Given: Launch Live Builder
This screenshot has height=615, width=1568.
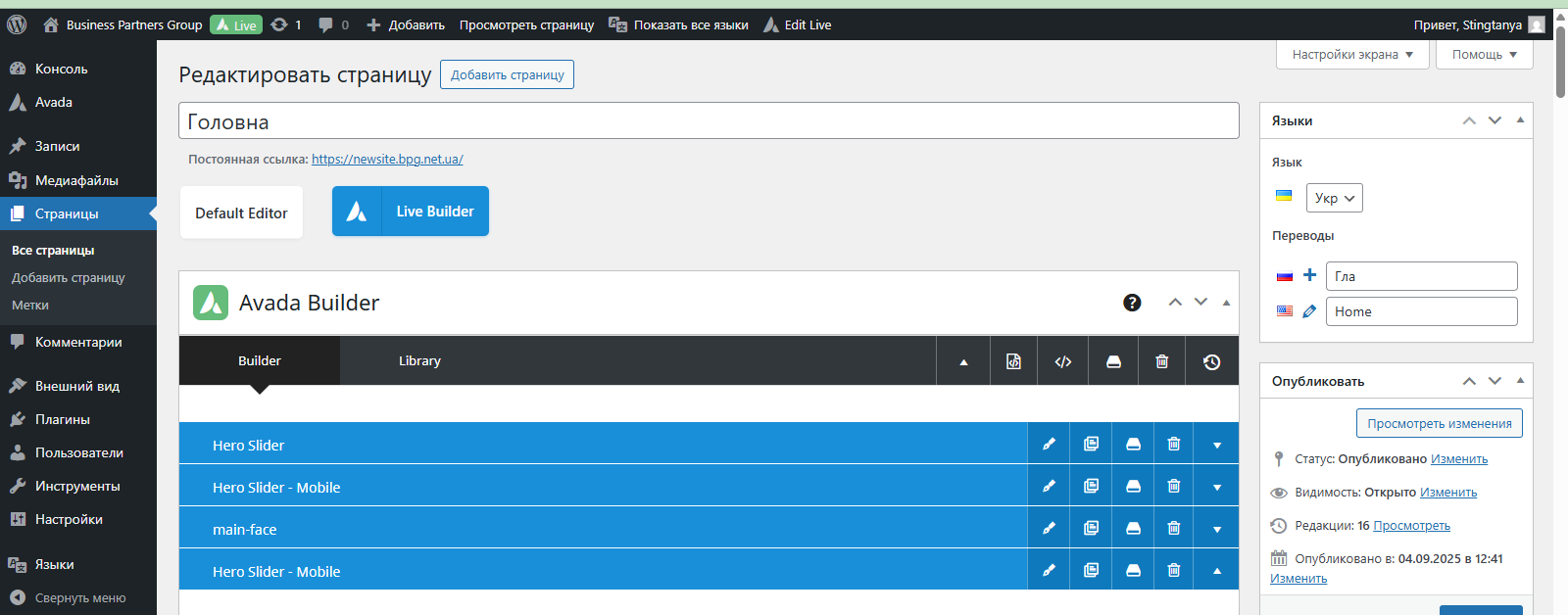Looking at the screenshot, I should tap(411, 212).
